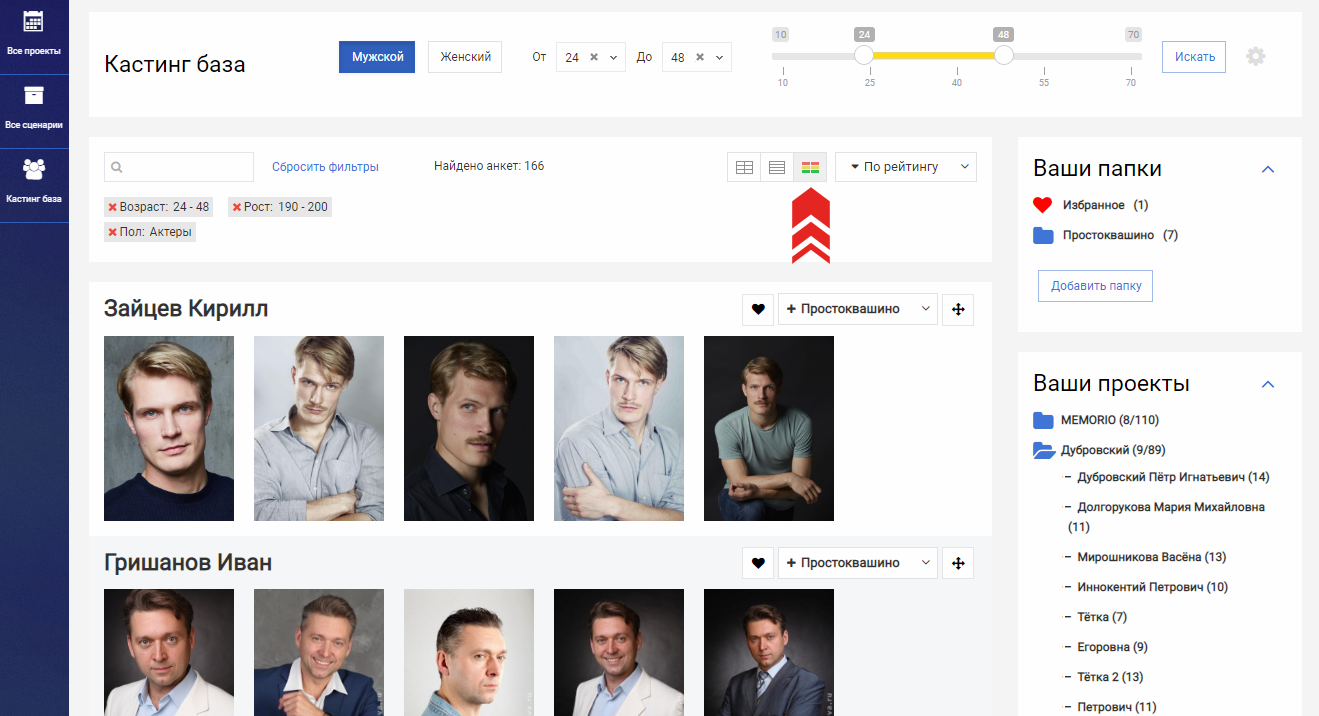Open the По рейтингу sort dropdown

(906, 167)
